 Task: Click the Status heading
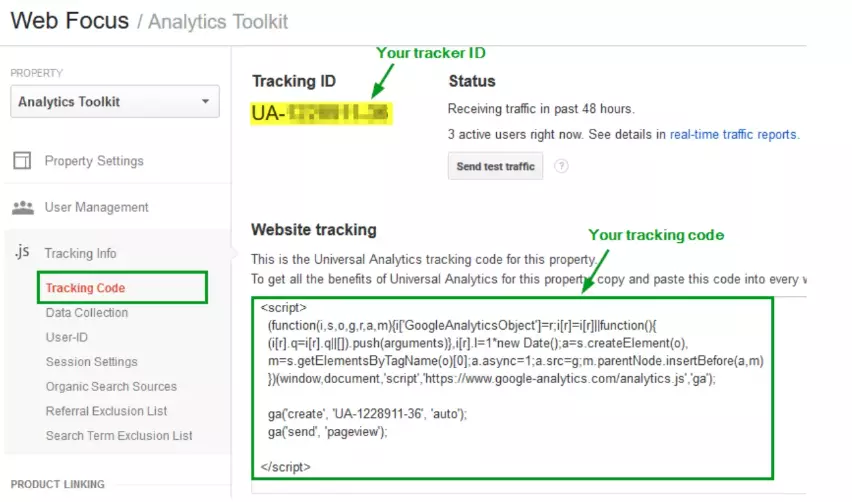472,81
